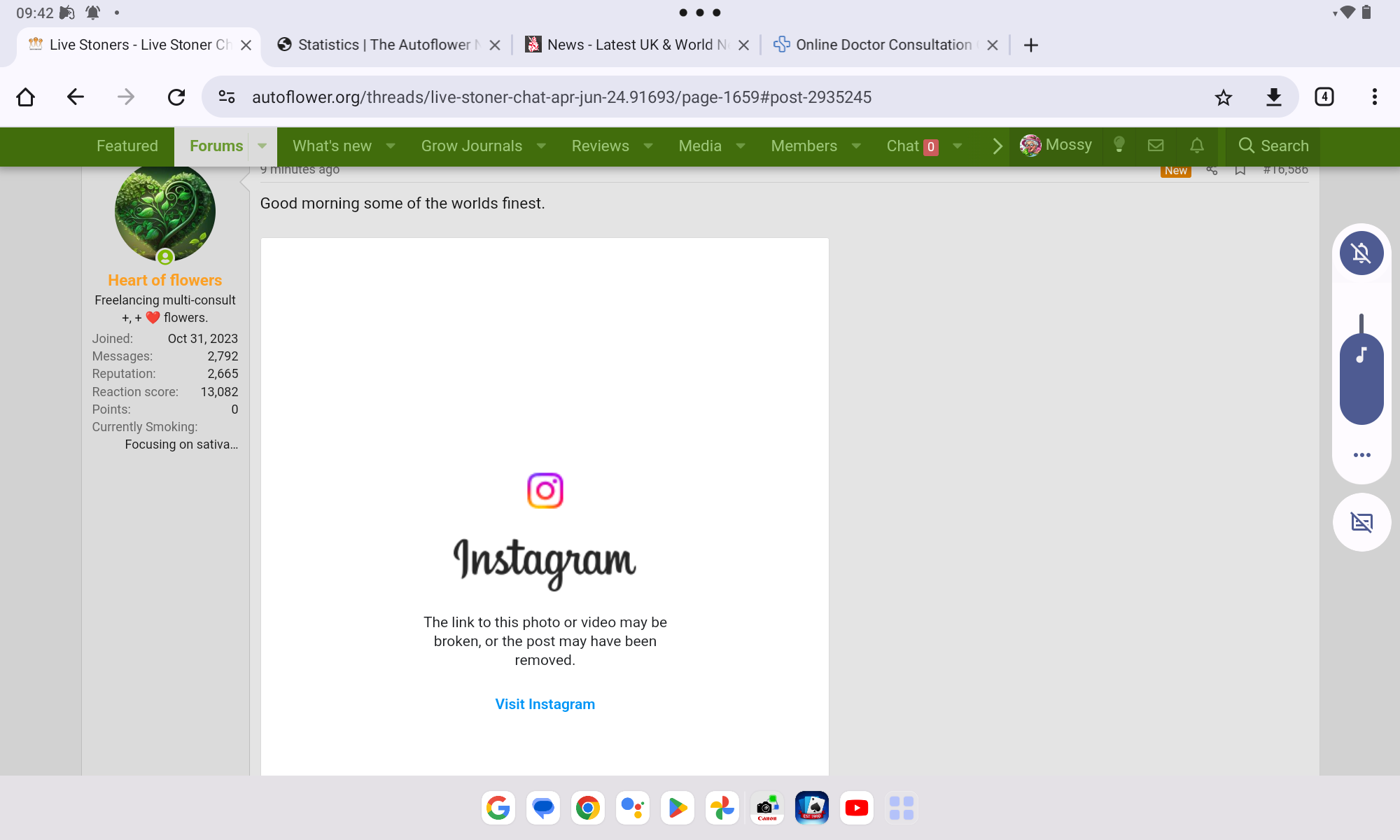Open the Forums nav item

tap(216, 146)
